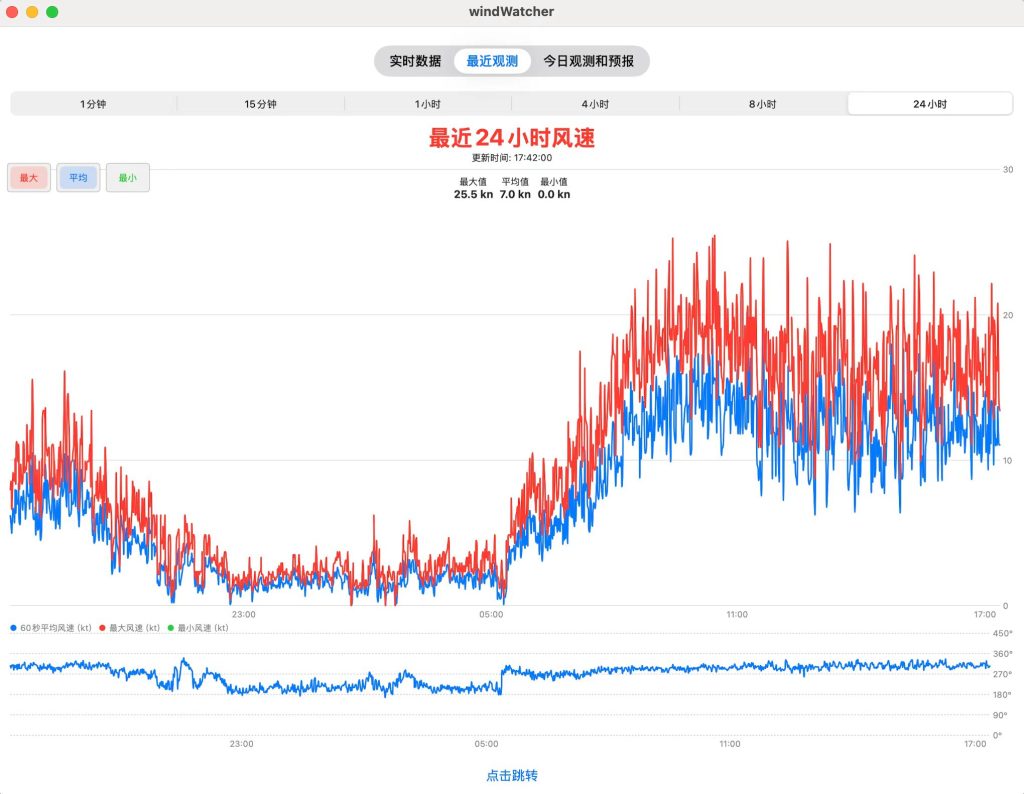Click the 点击跳转 link

pos(512,775)
